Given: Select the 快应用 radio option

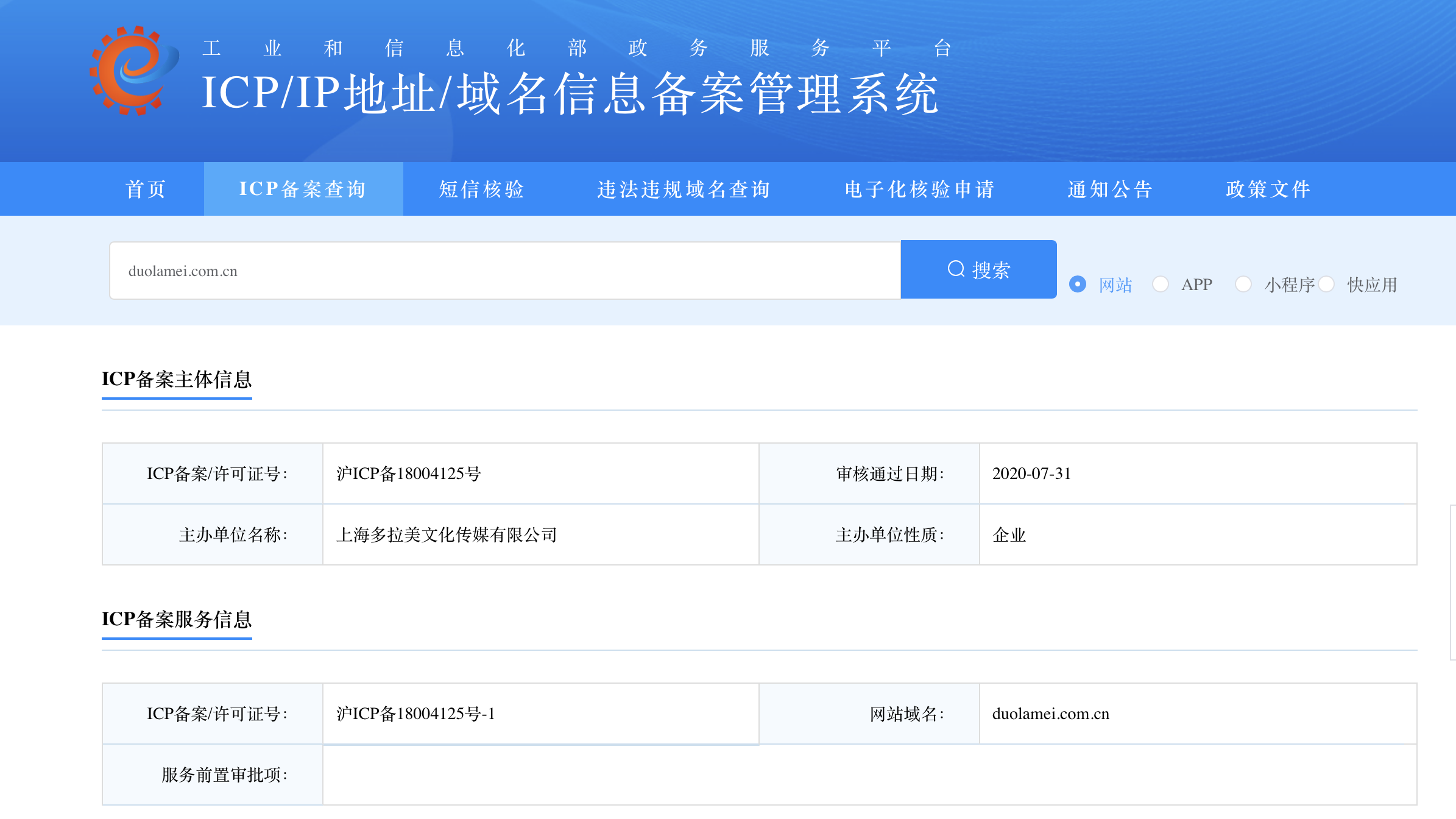Looking at the screenshot, I should point(1326,285).
